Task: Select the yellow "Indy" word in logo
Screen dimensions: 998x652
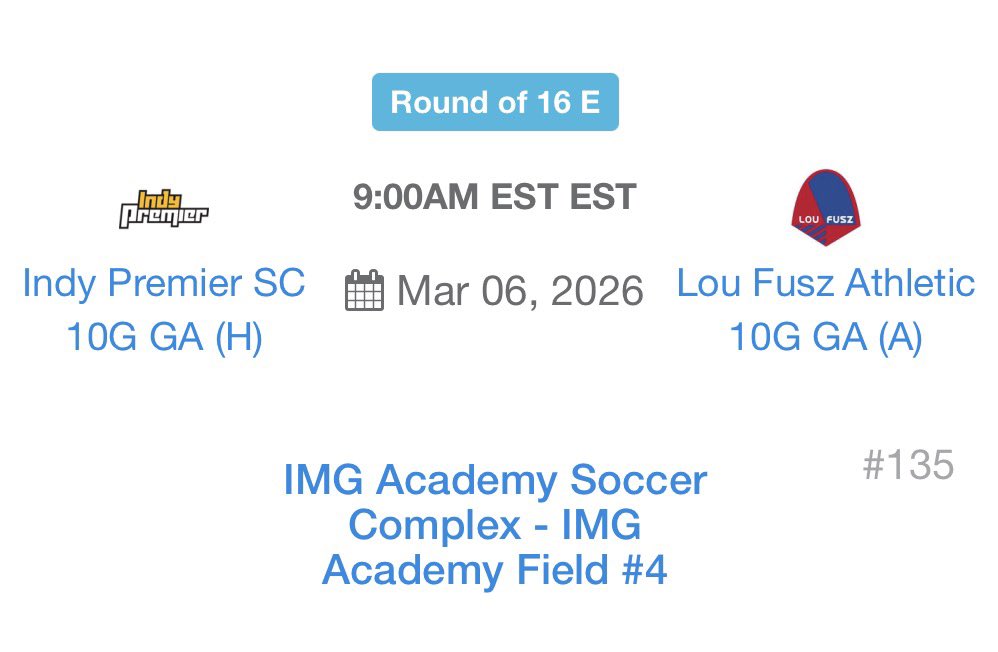Action: click(x=159, y=199)
